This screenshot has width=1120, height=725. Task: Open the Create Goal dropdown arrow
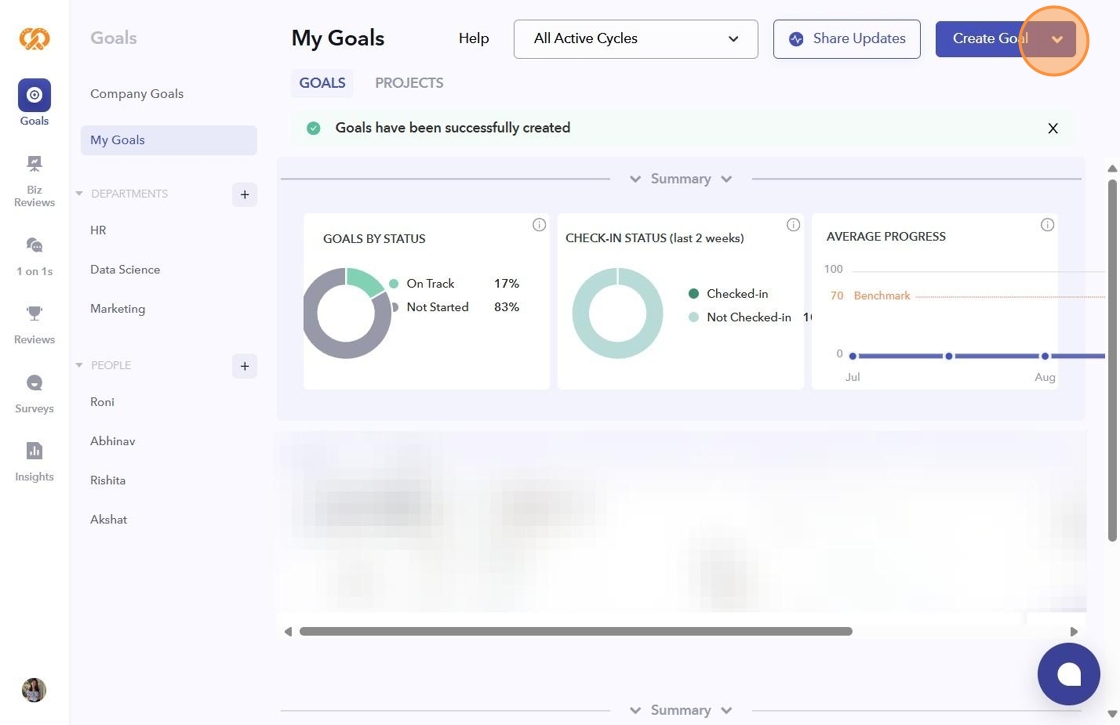click(x=1057, y=39)
